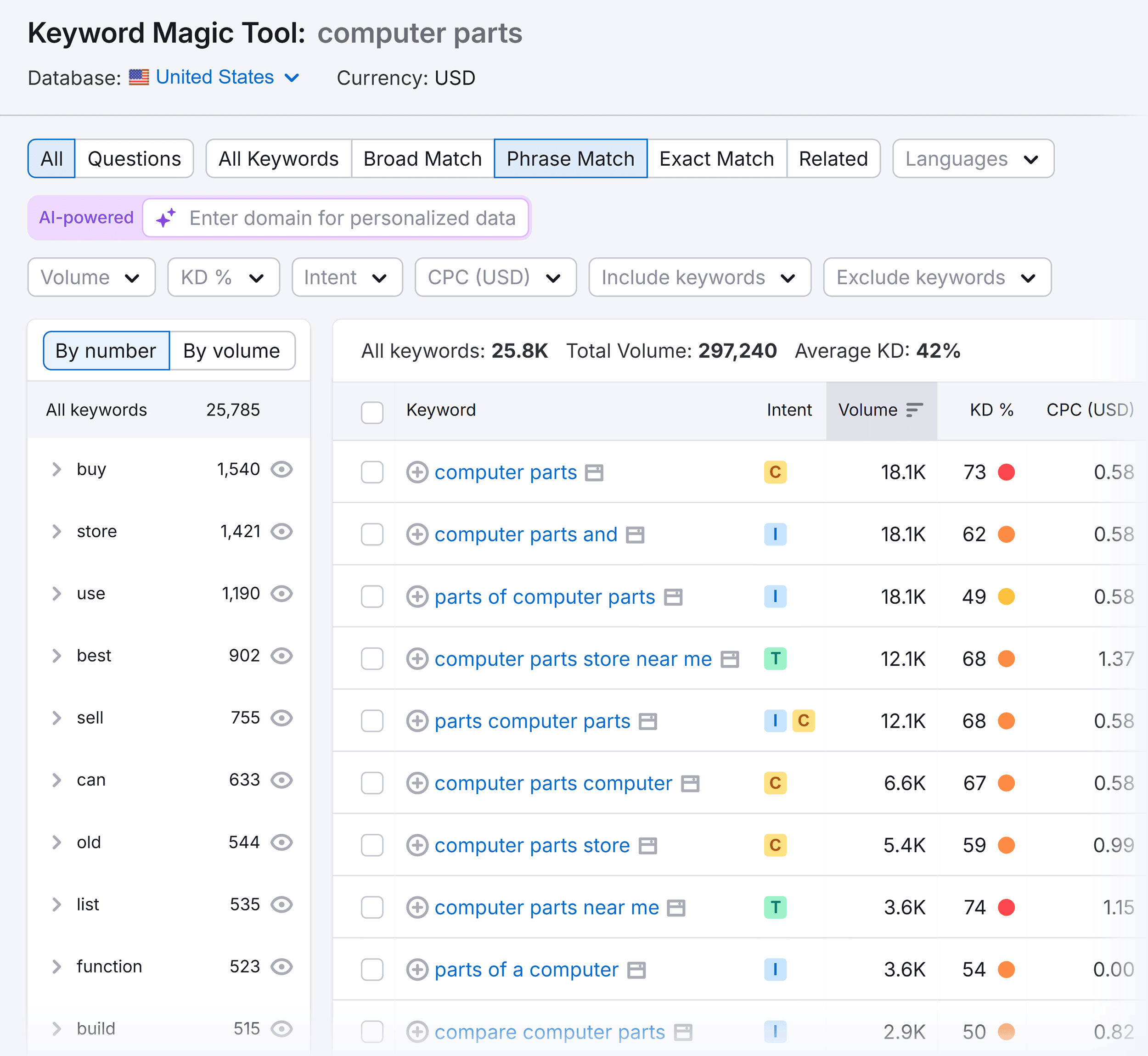The height and width of the screenshot is (1056, 1148).
Task: Open the Languages dropdown
Action: coord(973,159)
